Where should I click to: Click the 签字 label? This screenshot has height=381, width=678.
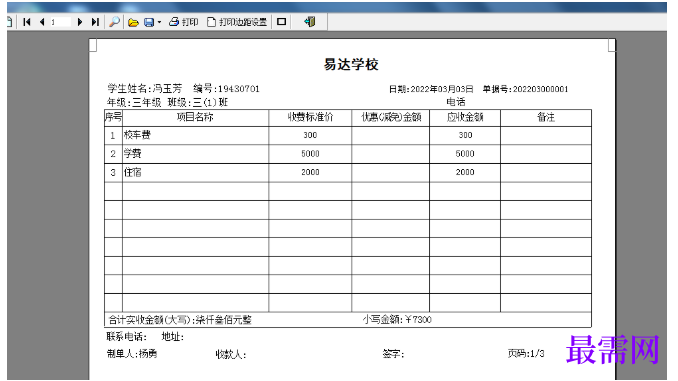click(393, 354)
